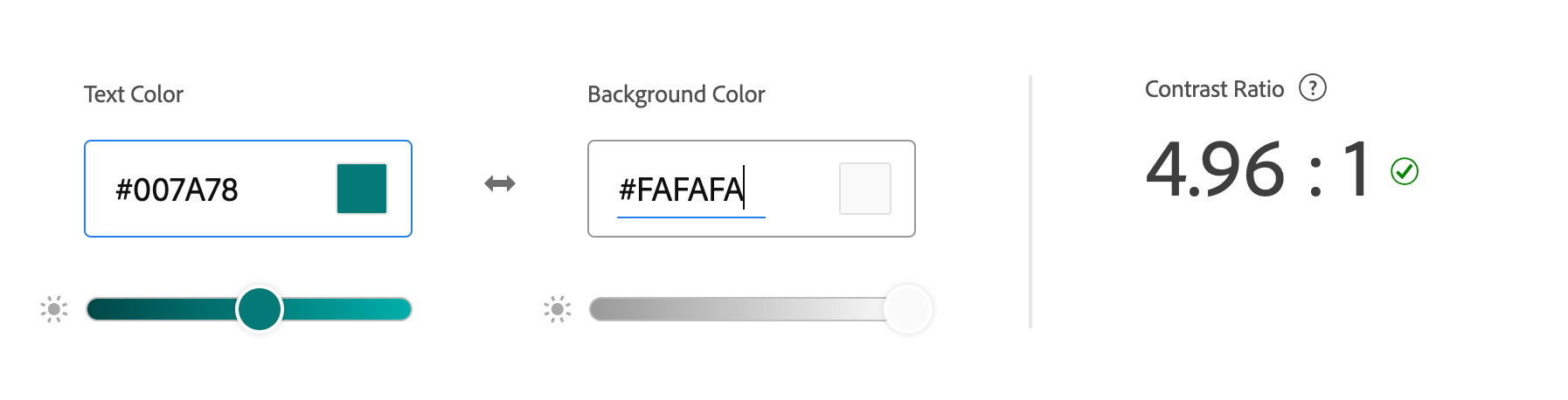Click sun icon beside text color slider
Viewport: 1568px width, 400px height.
point(54,309)
